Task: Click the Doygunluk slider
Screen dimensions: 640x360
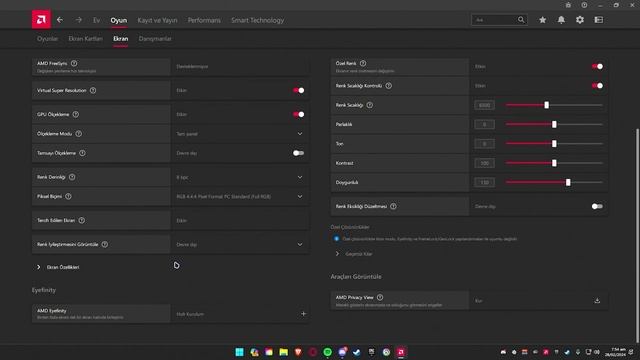Action: point(554,182)
